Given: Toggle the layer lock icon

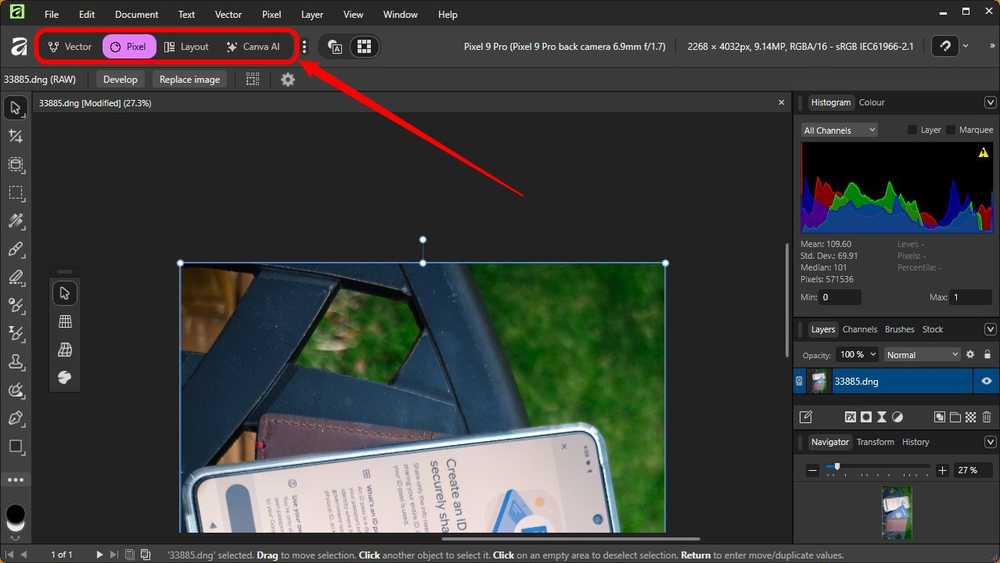Looking at the screenshot, I should [x=987, y=355].
